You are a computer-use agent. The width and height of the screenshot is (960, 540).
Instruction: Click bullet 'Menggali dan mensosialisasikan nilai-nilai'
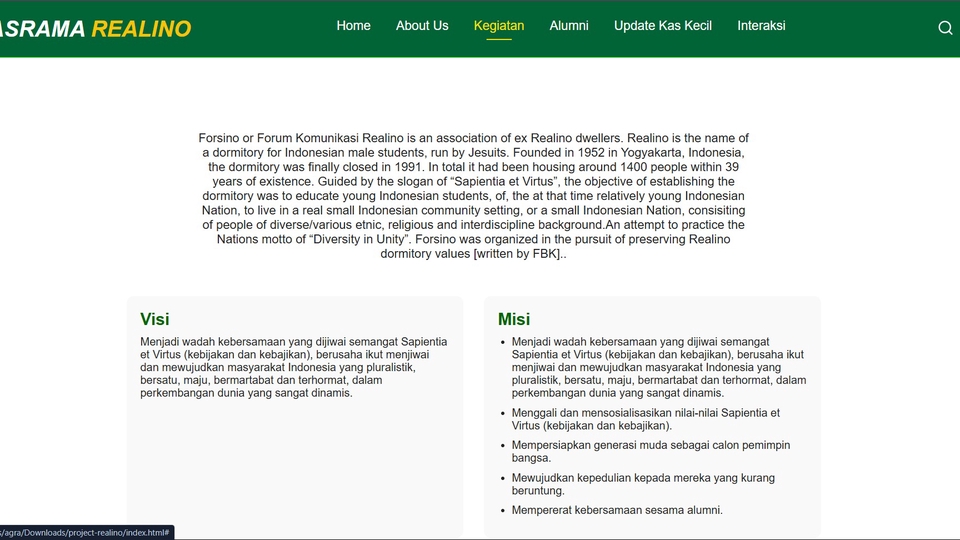tap(646, 419)
